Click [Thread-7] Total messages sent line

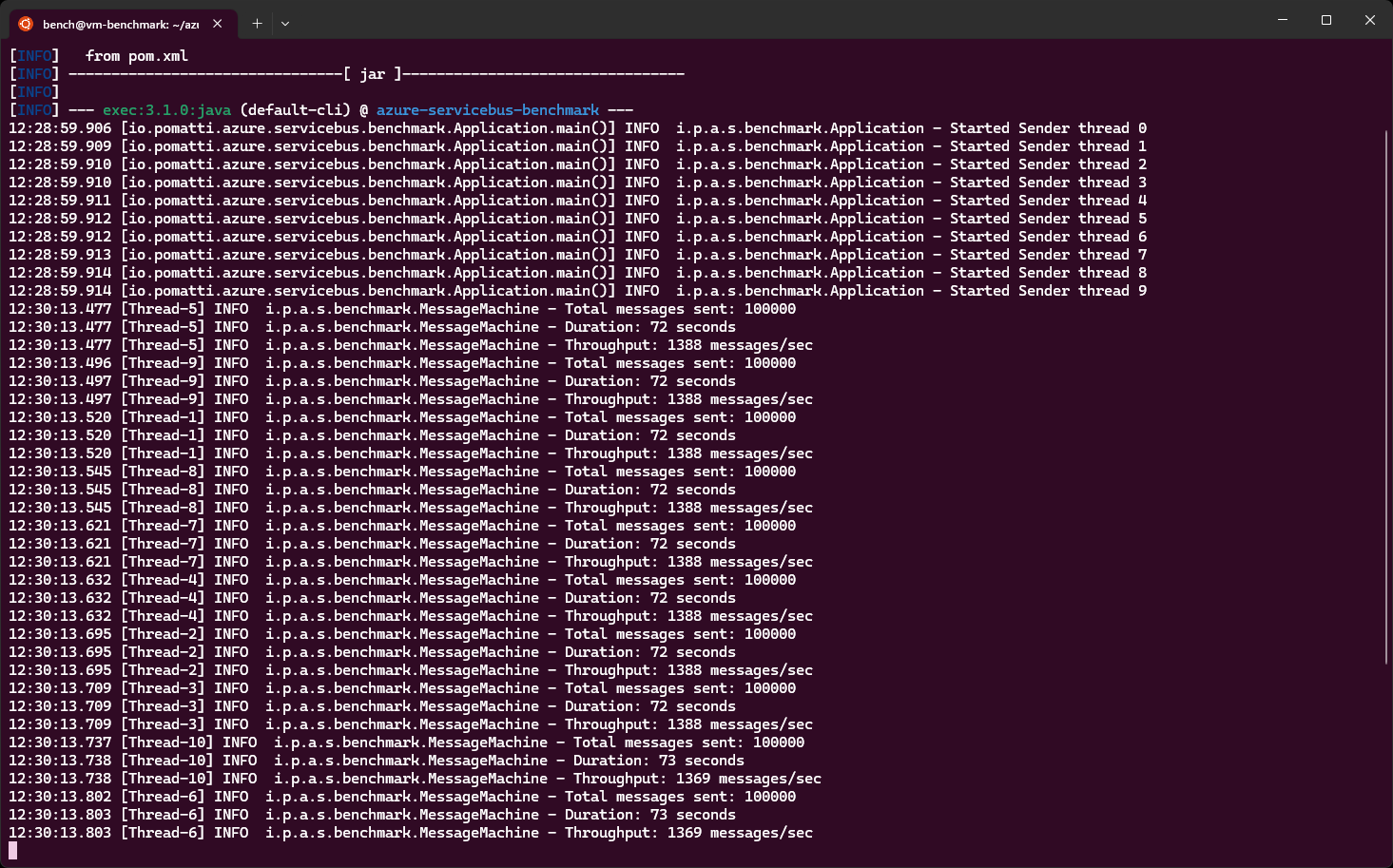click(x=402, y=526)
